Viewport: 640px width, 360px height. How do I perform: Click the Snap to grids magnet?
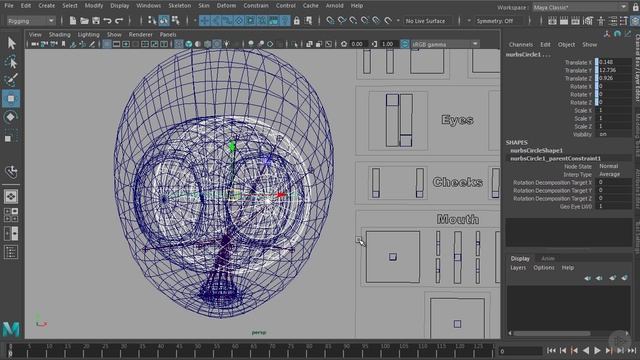click(x=330, y=20)
